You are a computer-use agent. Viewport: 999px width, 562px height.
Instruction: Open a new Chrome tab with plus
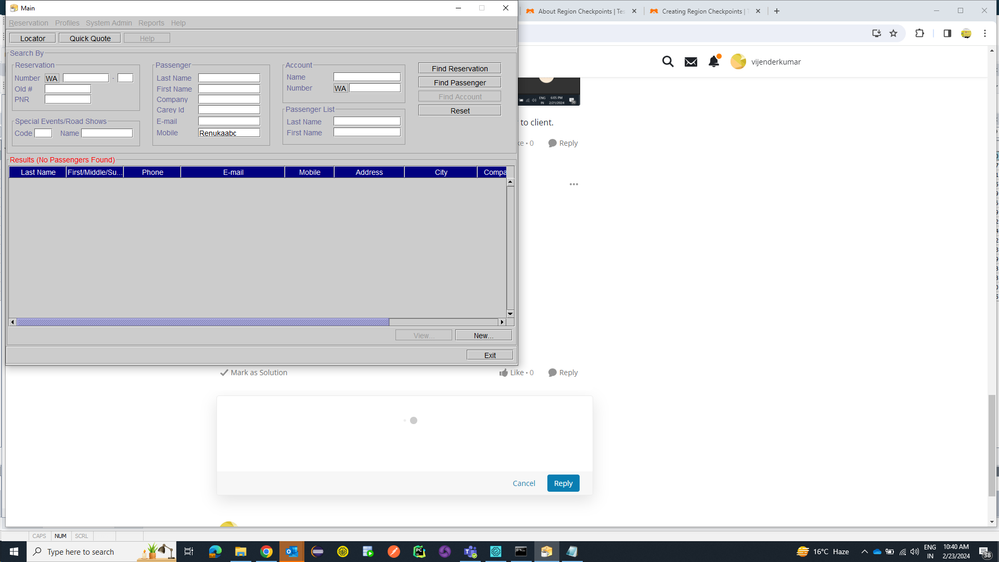[776, 11]
